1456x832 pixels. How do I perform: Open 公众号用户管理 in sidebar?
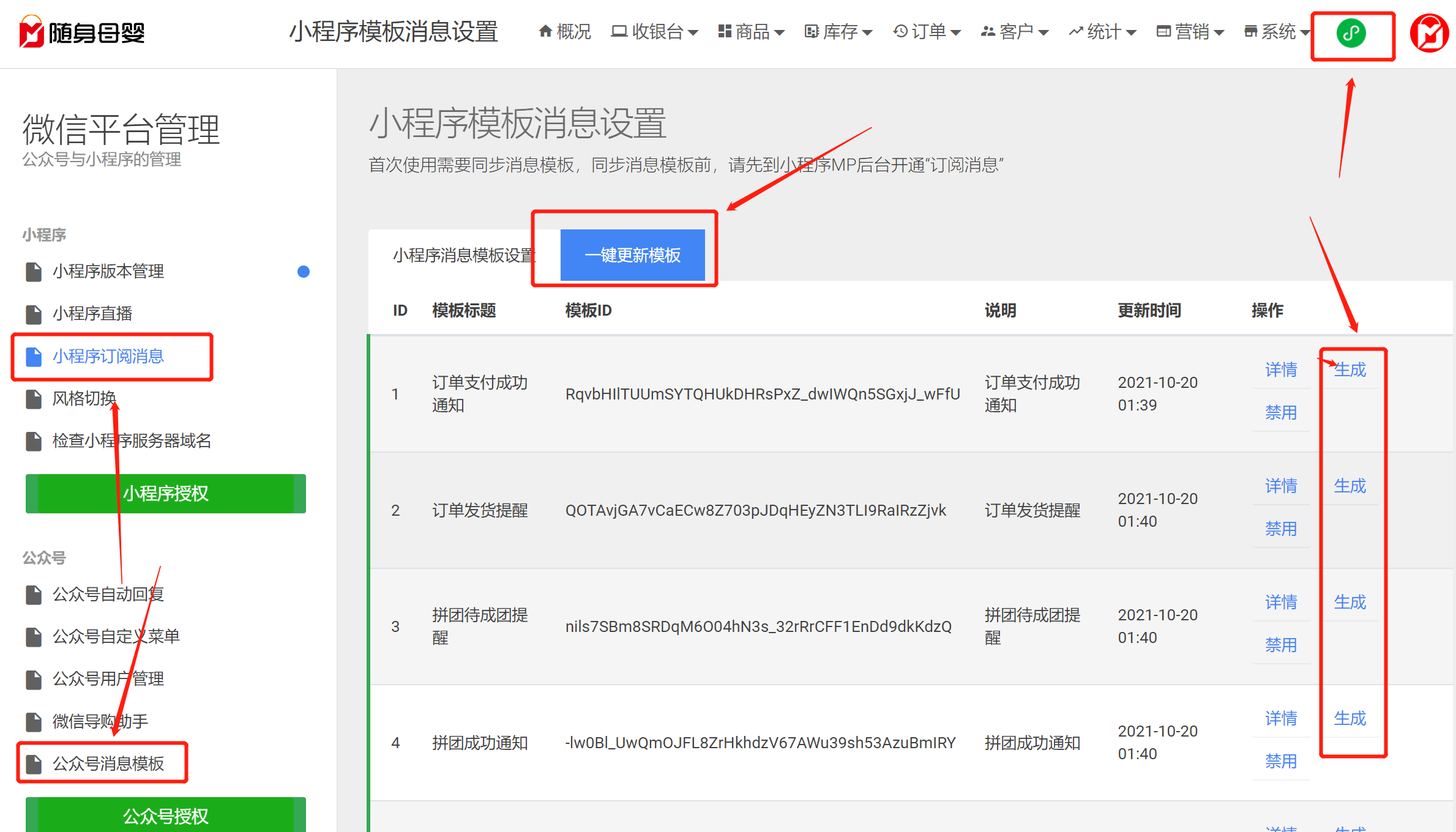point(95,678)
